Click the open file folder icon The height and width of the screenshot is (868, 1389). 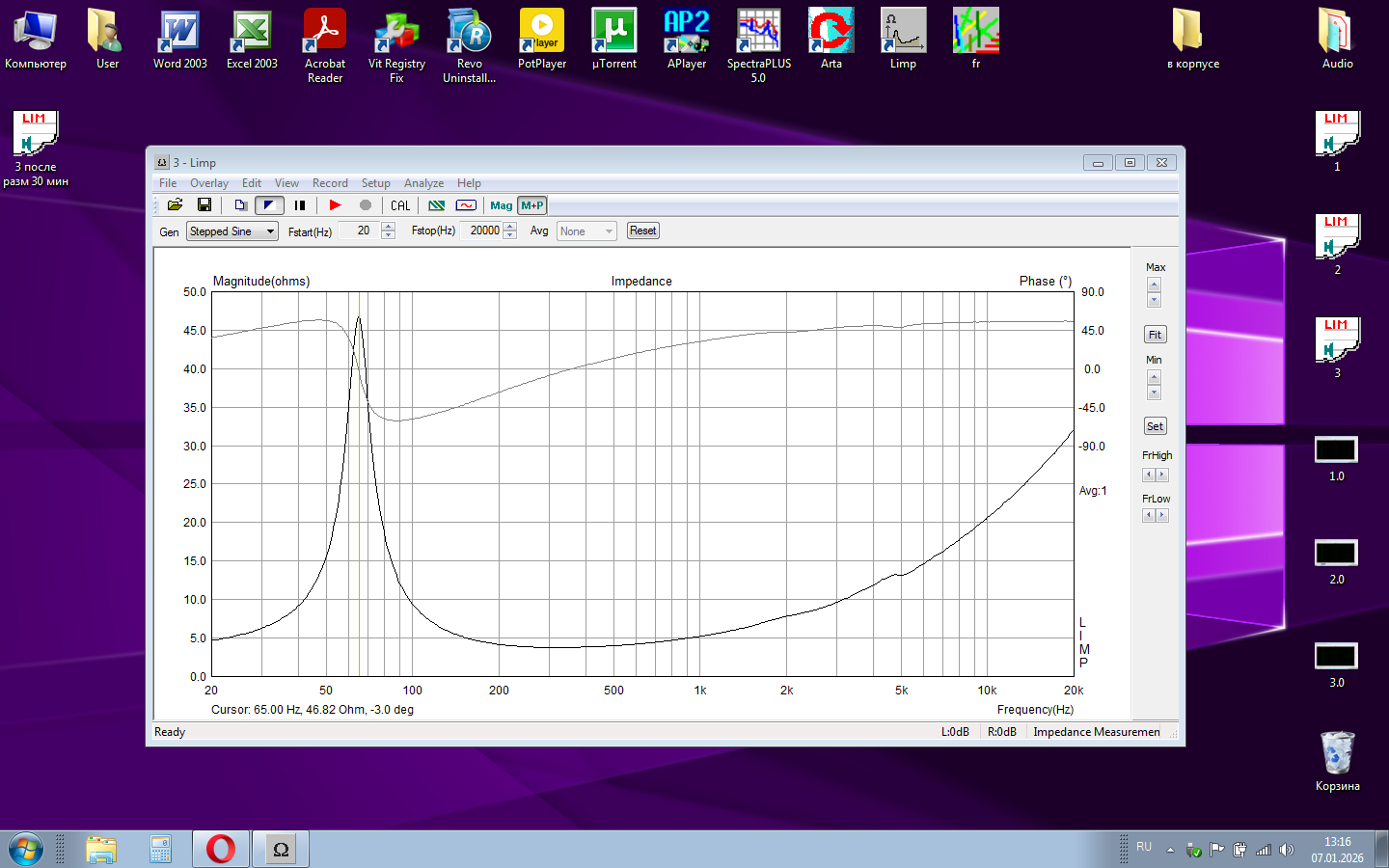point(175,205)
